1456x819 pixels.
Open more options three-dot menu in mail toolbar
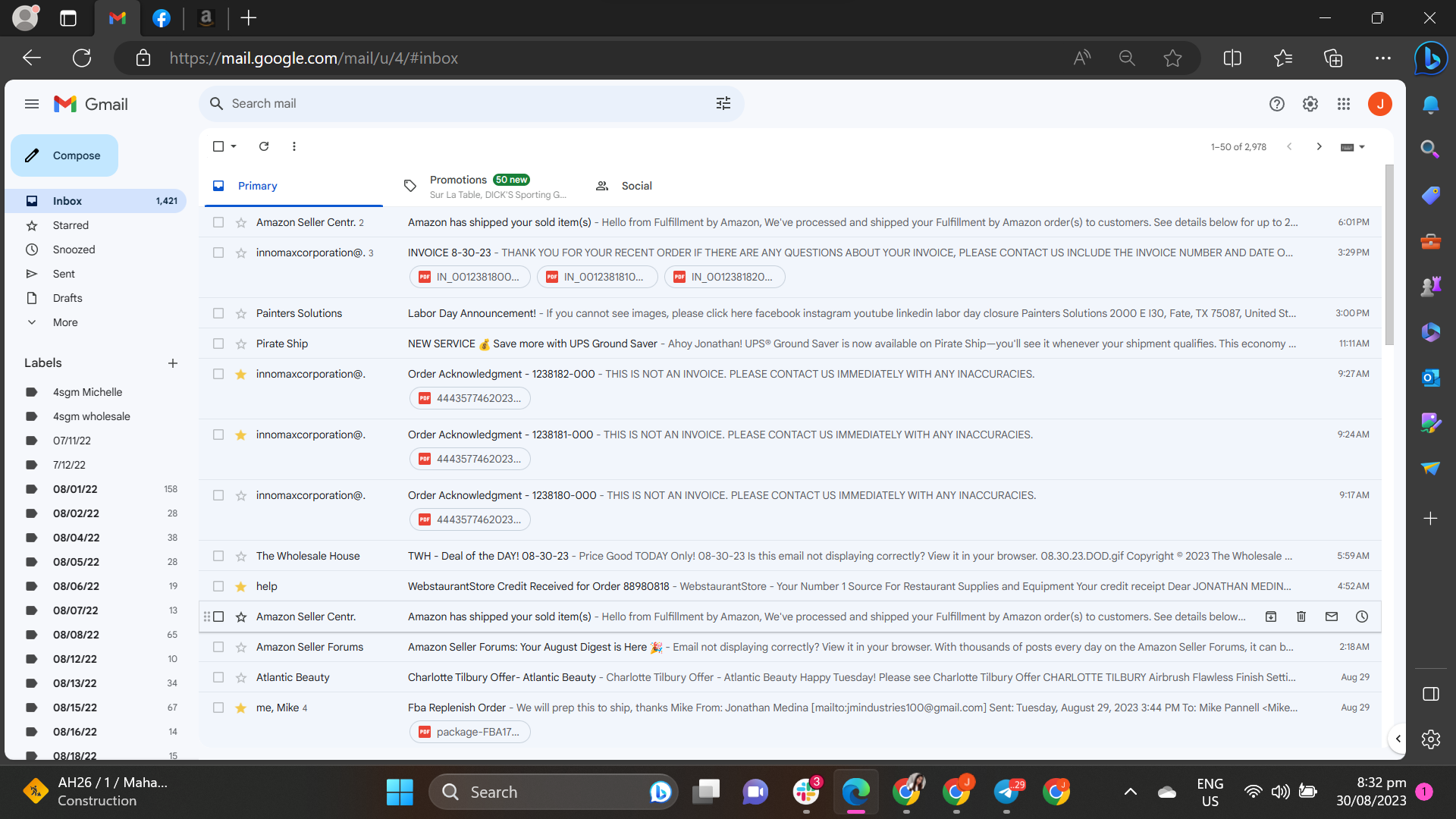pos(294,146)
